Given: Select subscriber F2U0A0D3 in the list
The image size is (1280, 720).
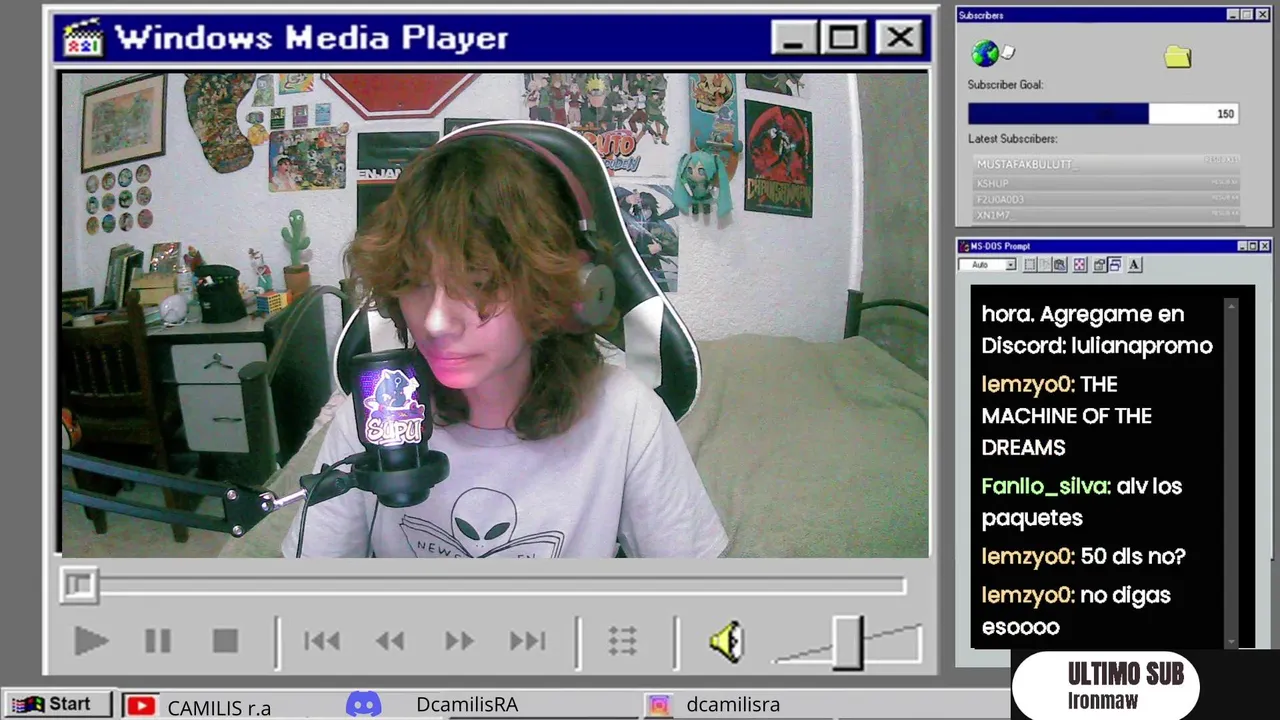Looking at the screenshot, I should 1107,199.
